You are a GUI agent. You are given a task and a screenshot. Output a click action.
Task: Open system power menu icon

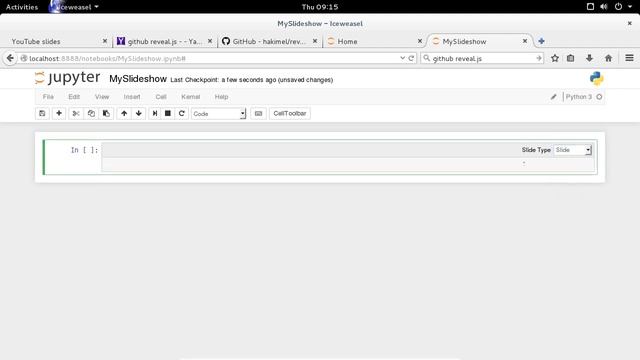click(618, 7)
